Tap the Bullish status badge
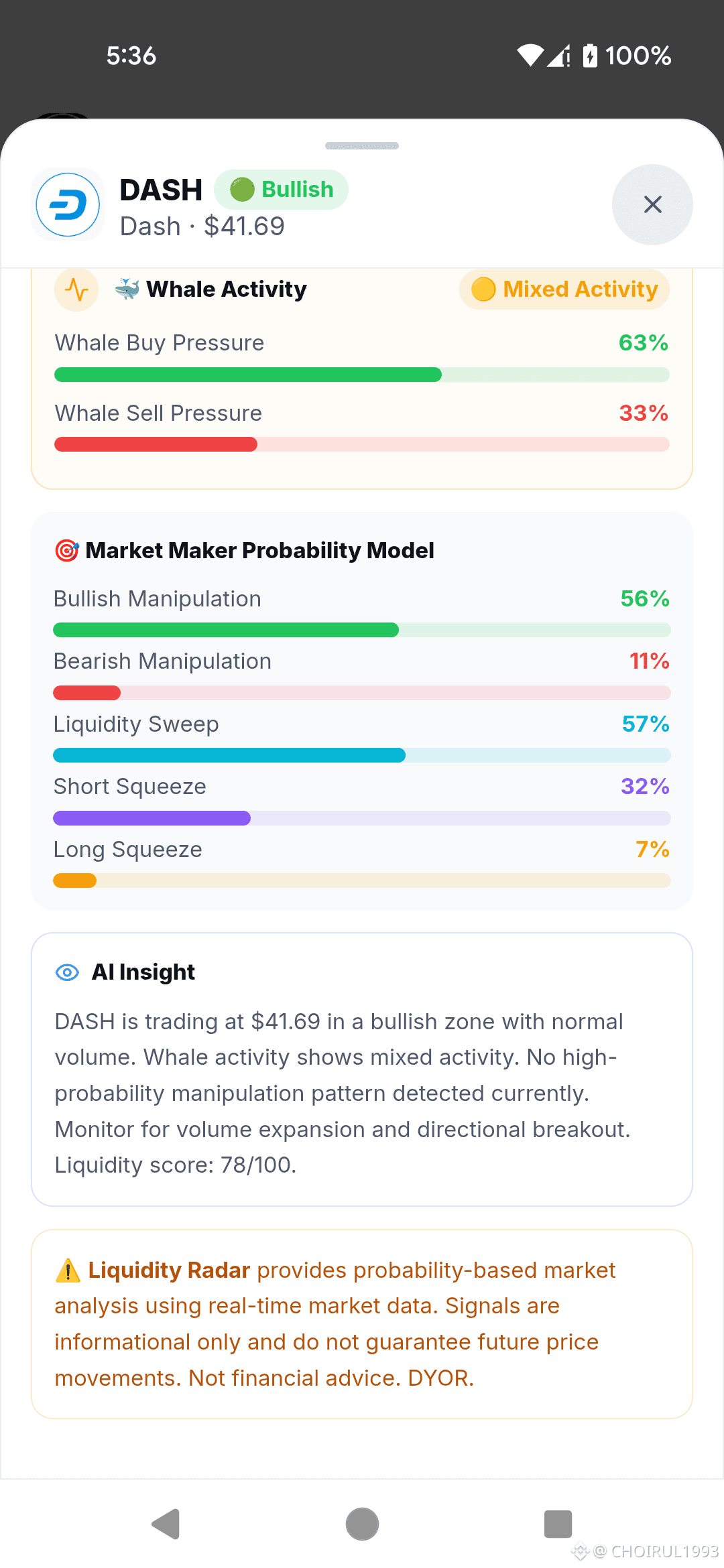Screen dimensions: 724x1568 point(281,190)
